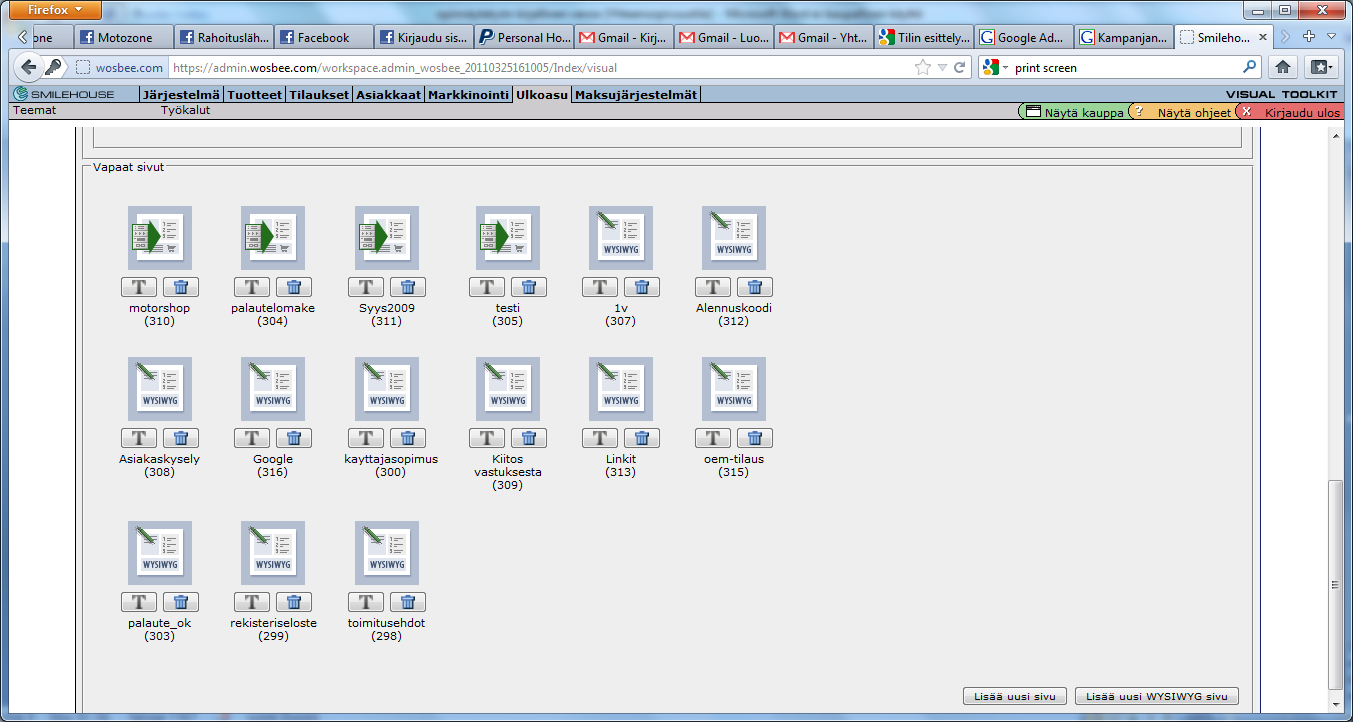Open the Järjestelmä menu
1353x722 pixels.
click(x=181, y=95)
